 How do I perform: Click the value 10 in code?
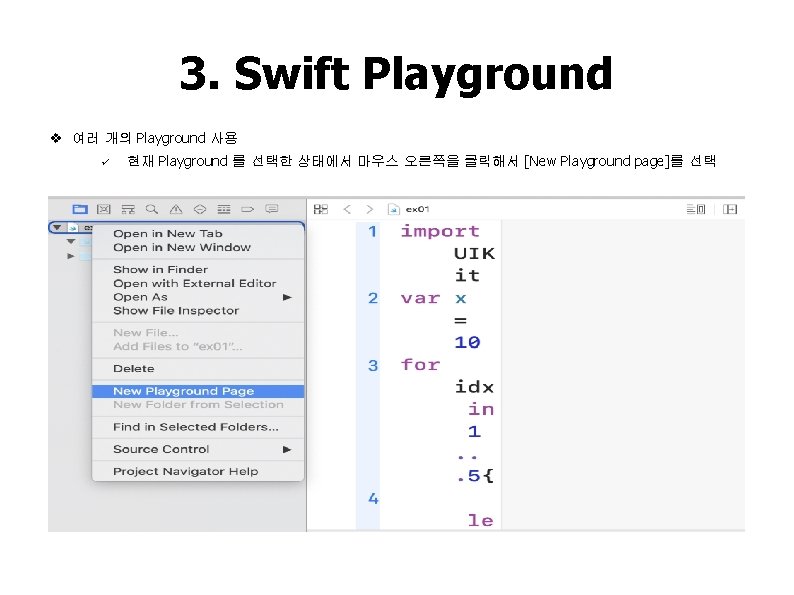tap(467, 343)
